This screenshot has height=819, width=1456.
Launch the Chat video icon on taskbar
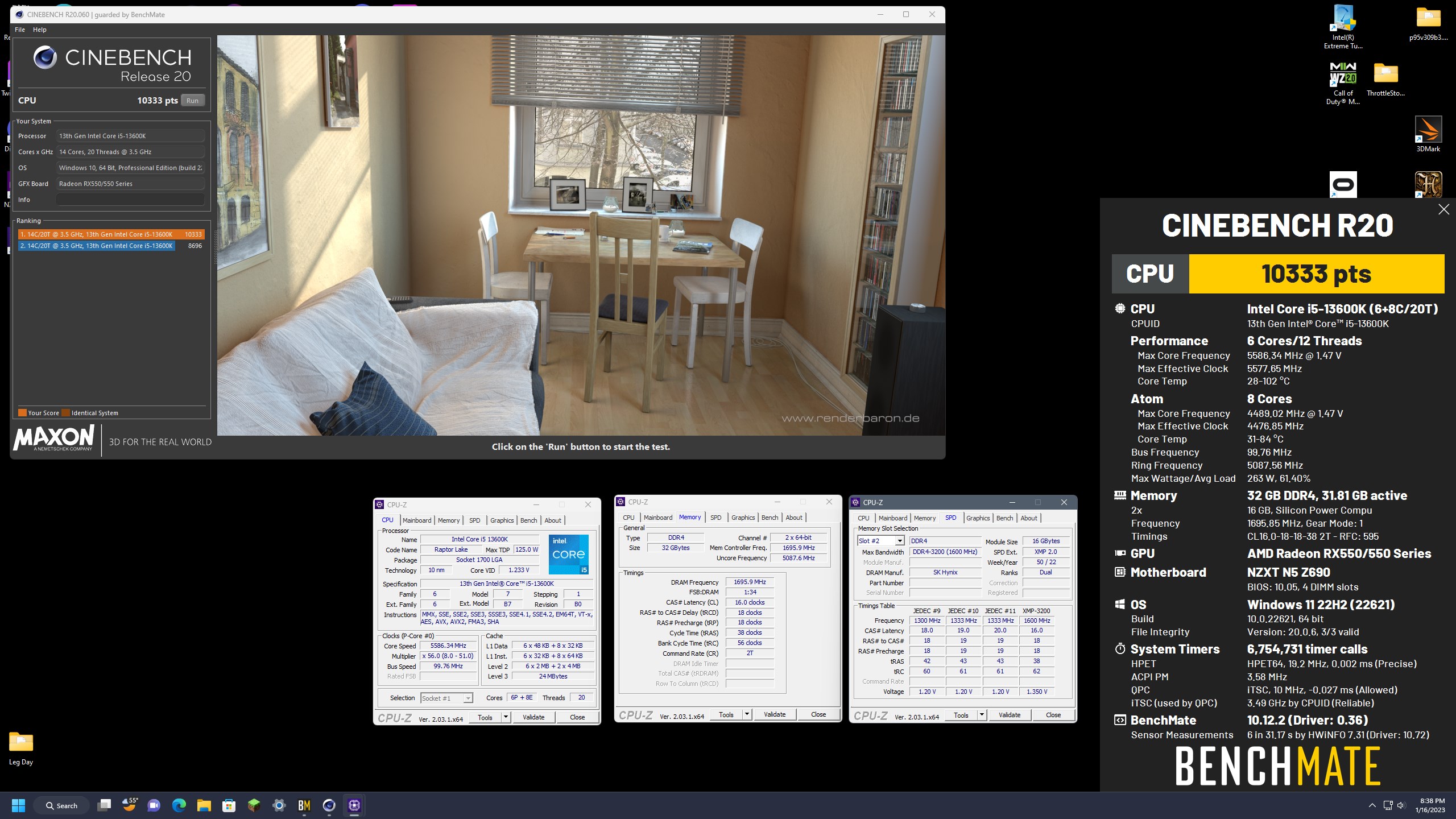coord(154,805)
